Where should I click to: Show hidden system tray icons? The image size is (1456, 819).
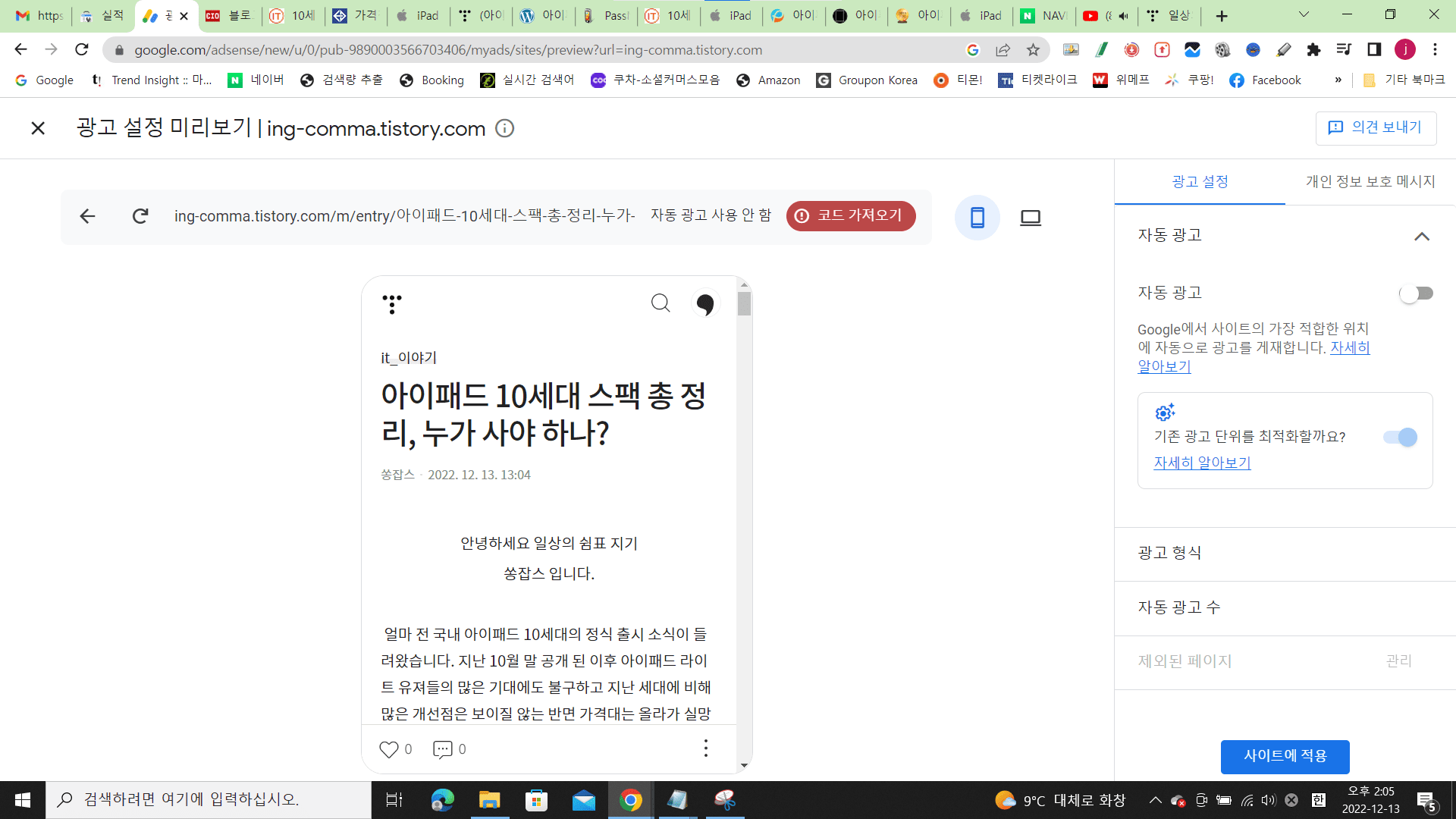pos(1155,800)
